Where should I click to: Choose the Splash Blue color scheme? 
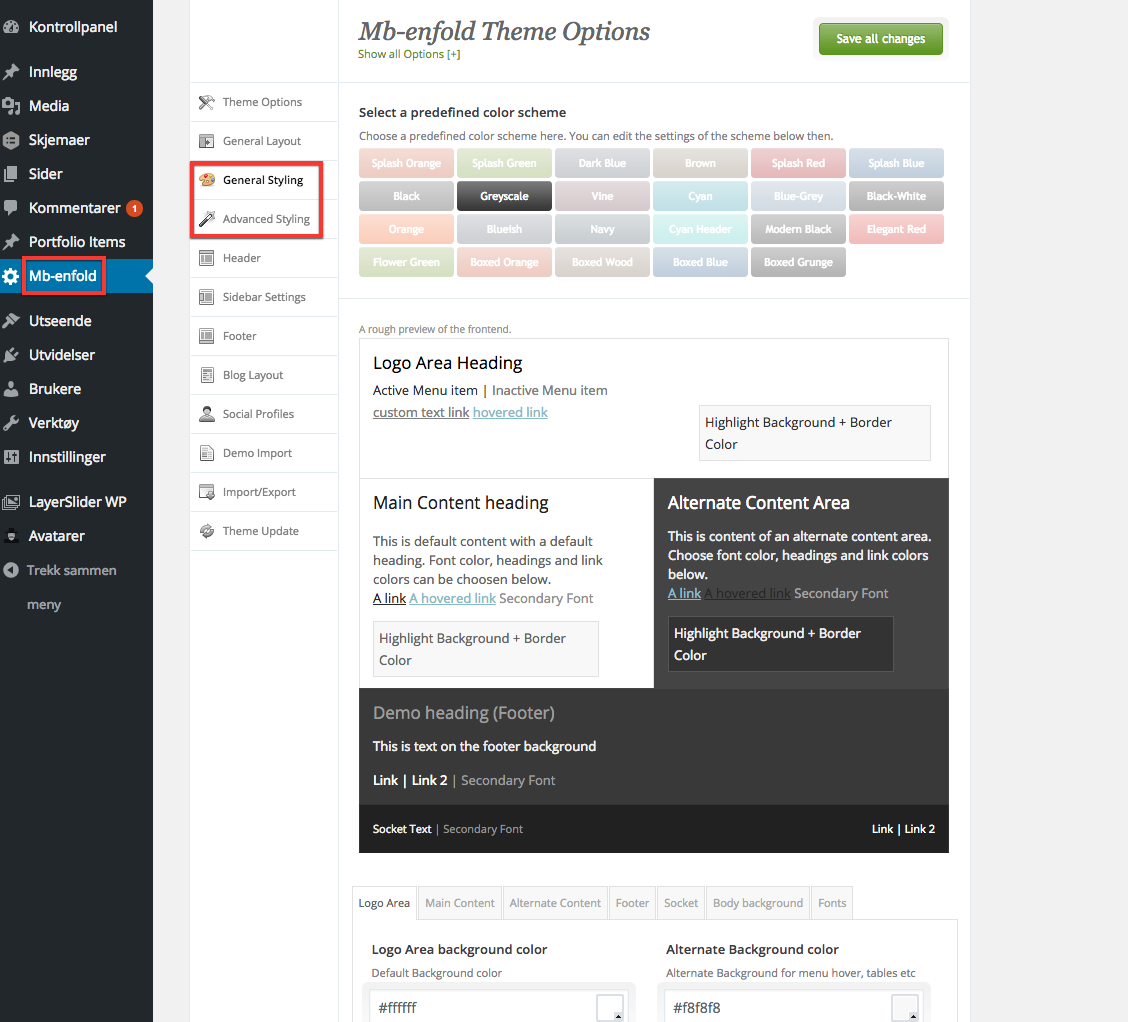[896, 163]
